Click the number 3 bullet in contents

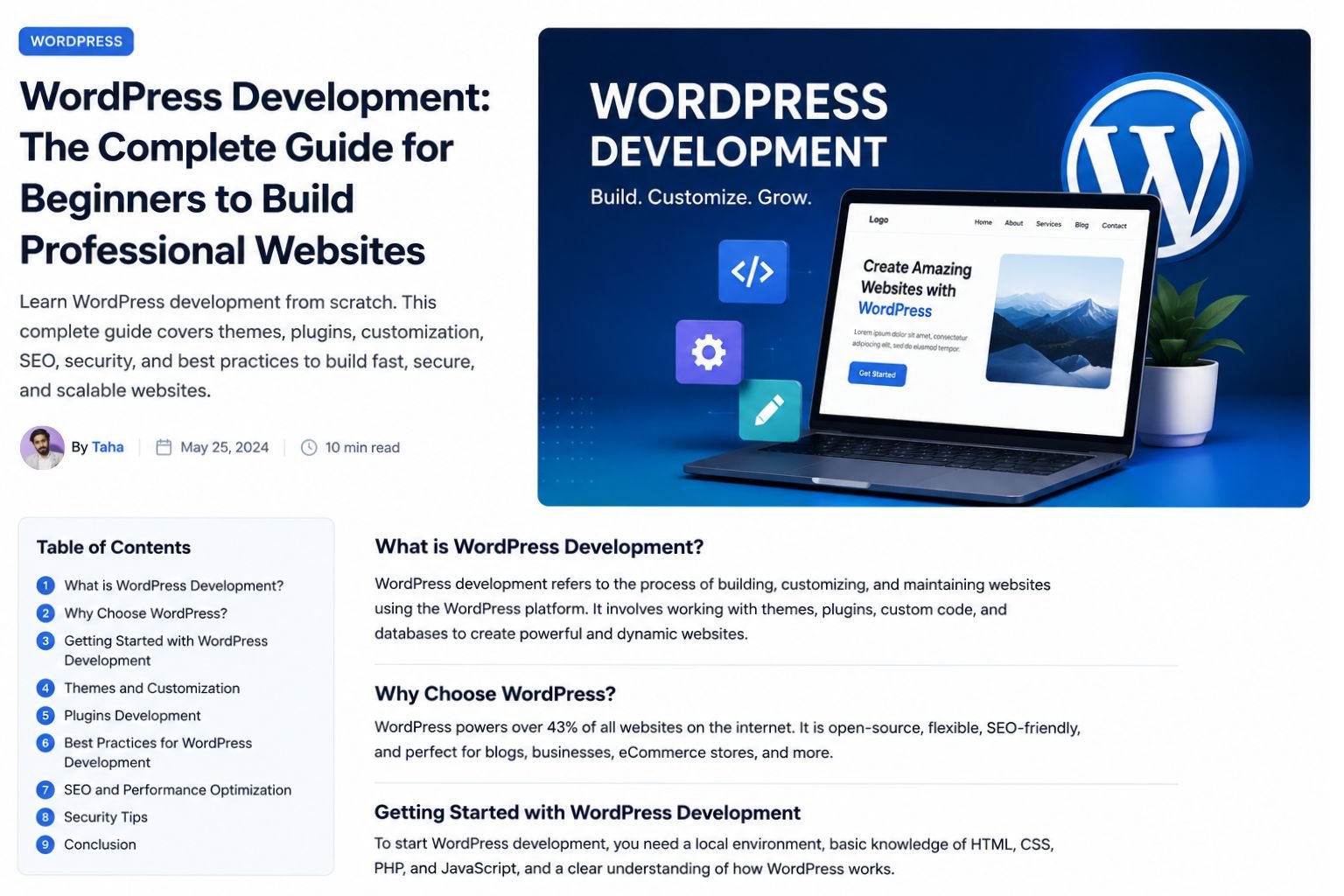[x=45, y=641]
